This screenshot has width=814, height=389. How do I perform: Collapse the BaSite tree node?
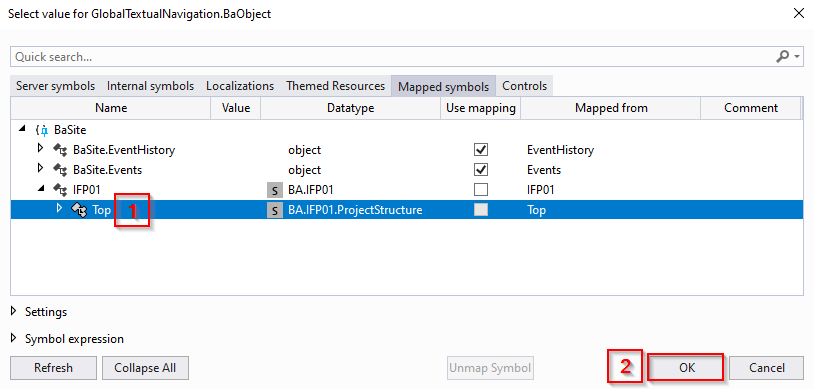pyautogui.click(x=21, y=129)
